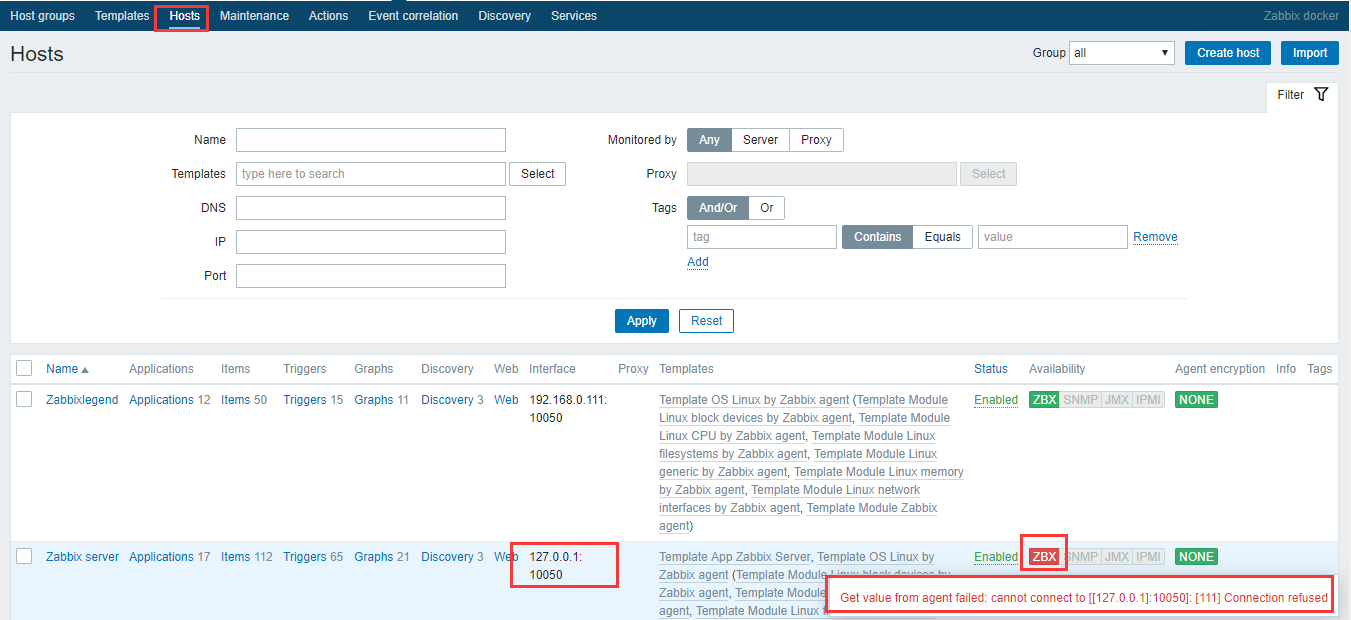This screenshot has height=620, width=1351.
Task: Click the NONE encryption badge for Zabbix server
Action: pos(1196,556)
